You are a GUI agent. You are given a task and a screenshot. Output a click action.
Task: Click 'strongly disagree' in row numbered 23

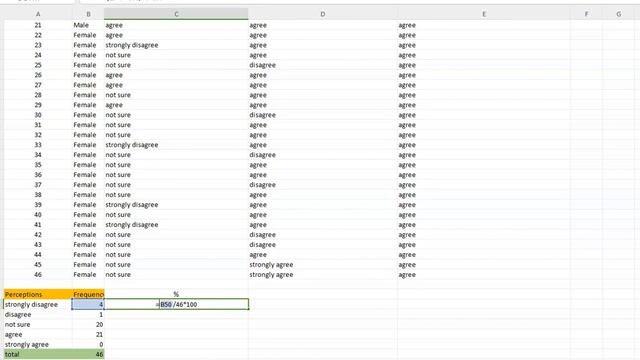click(x=132, y=45)
